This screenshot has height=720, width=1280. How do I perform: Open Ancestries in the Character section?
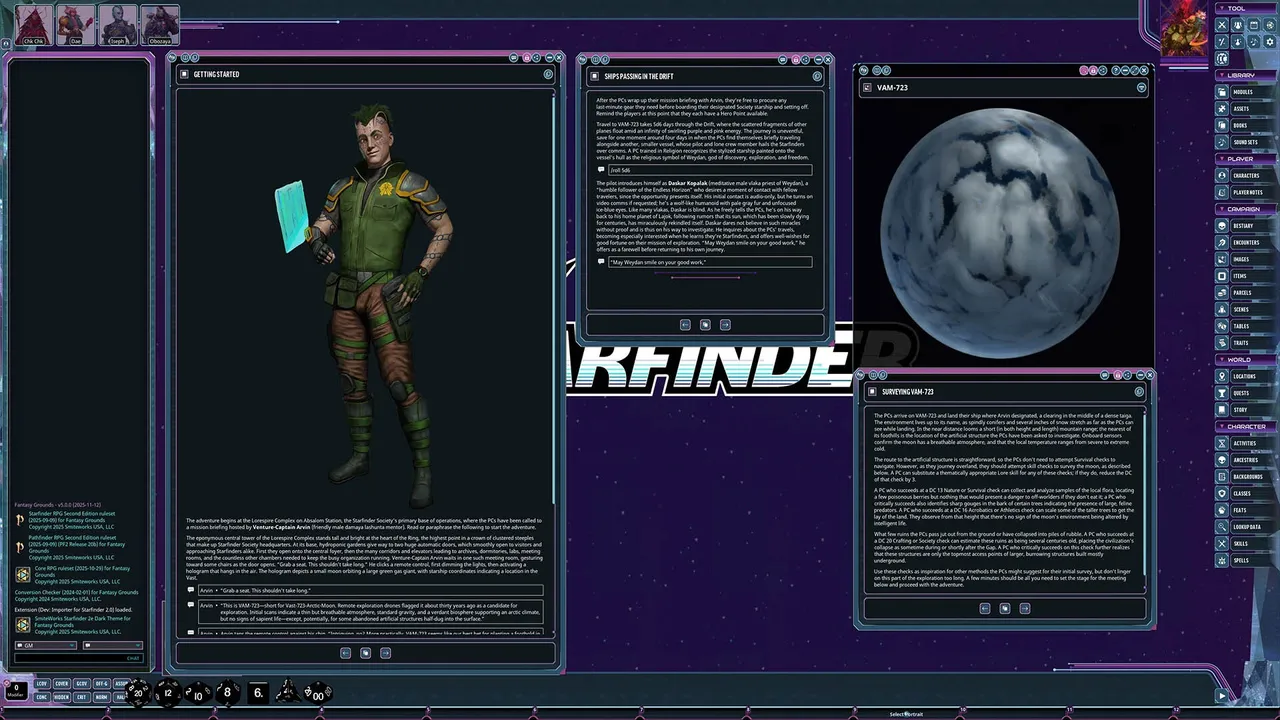pyautogui.click(x=1246, y=460)
